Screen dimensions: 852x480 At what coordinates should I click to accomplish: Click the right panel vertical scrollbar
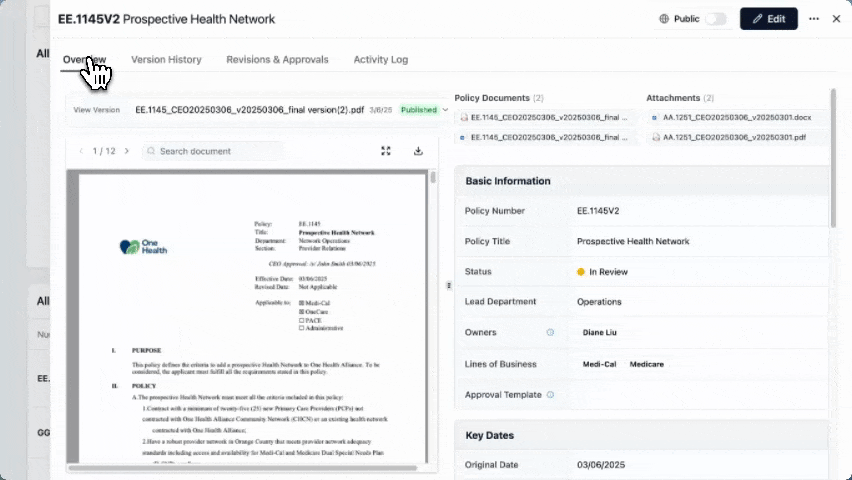[833, 158]
